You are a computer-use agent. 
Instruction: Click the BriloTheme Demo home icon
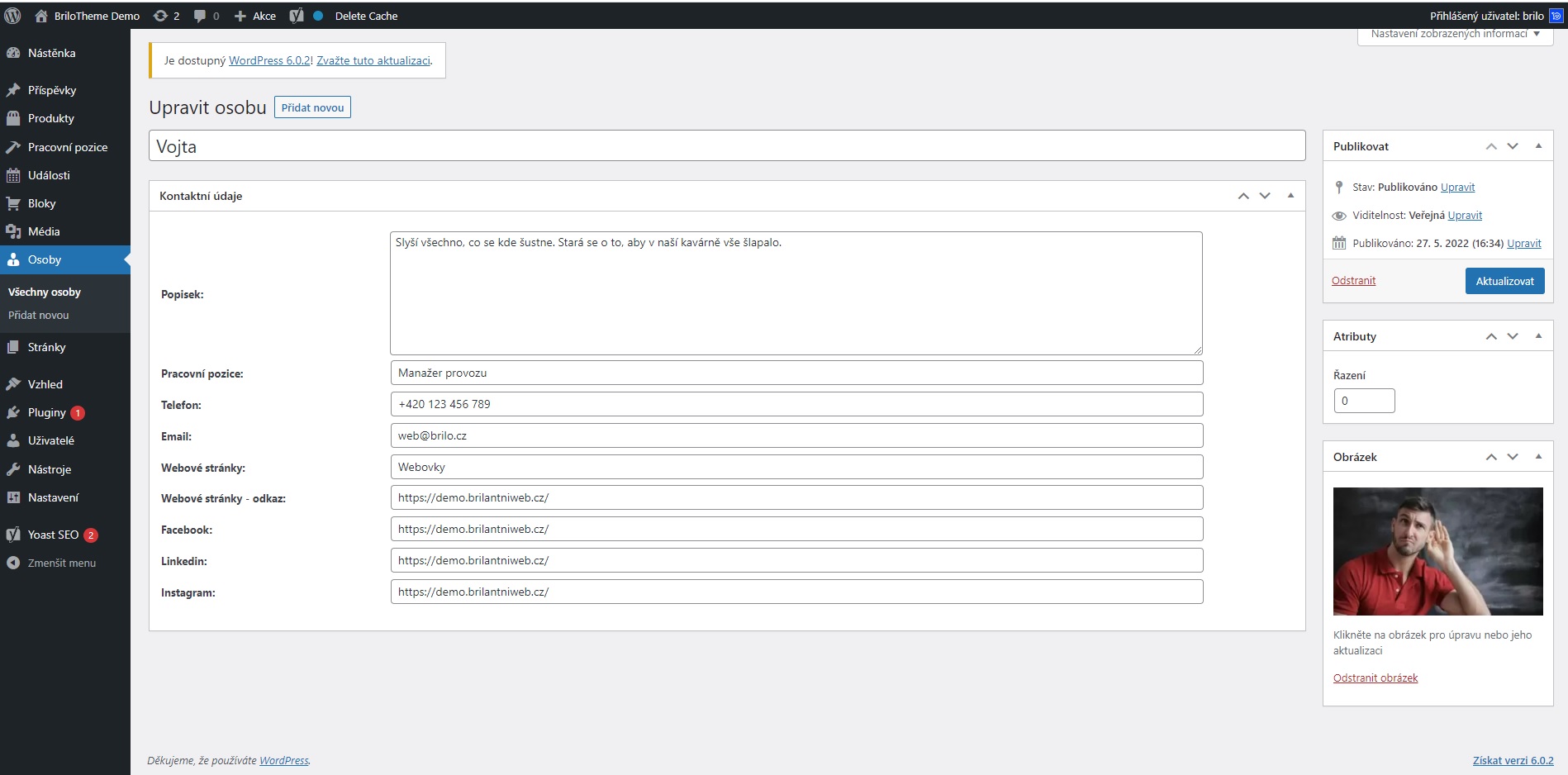tap(41, 16)
